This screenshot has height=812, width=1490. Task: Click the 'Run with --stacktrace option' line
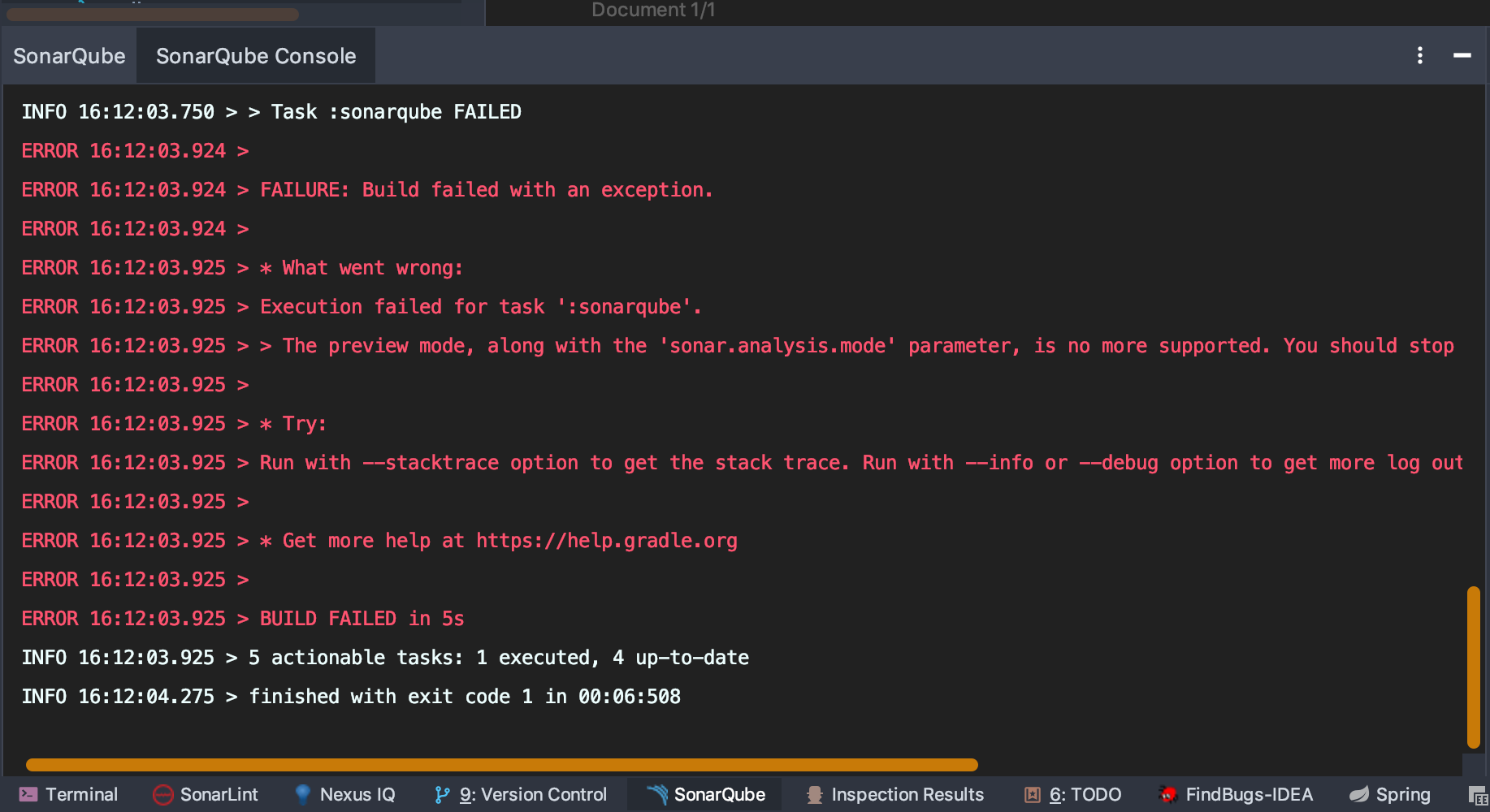(743, 463)
